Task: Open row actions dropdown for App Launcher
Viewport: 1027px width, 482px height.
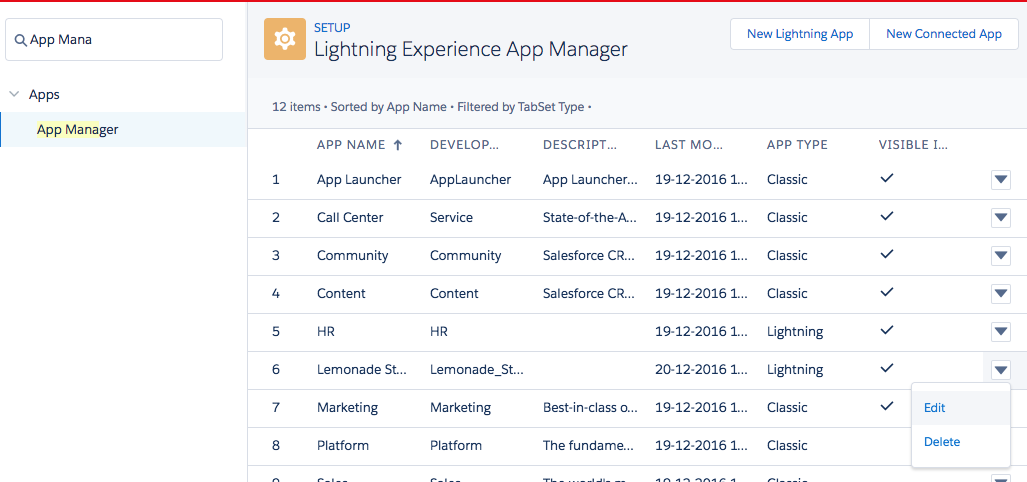Action: click(x=1000, y=180)
